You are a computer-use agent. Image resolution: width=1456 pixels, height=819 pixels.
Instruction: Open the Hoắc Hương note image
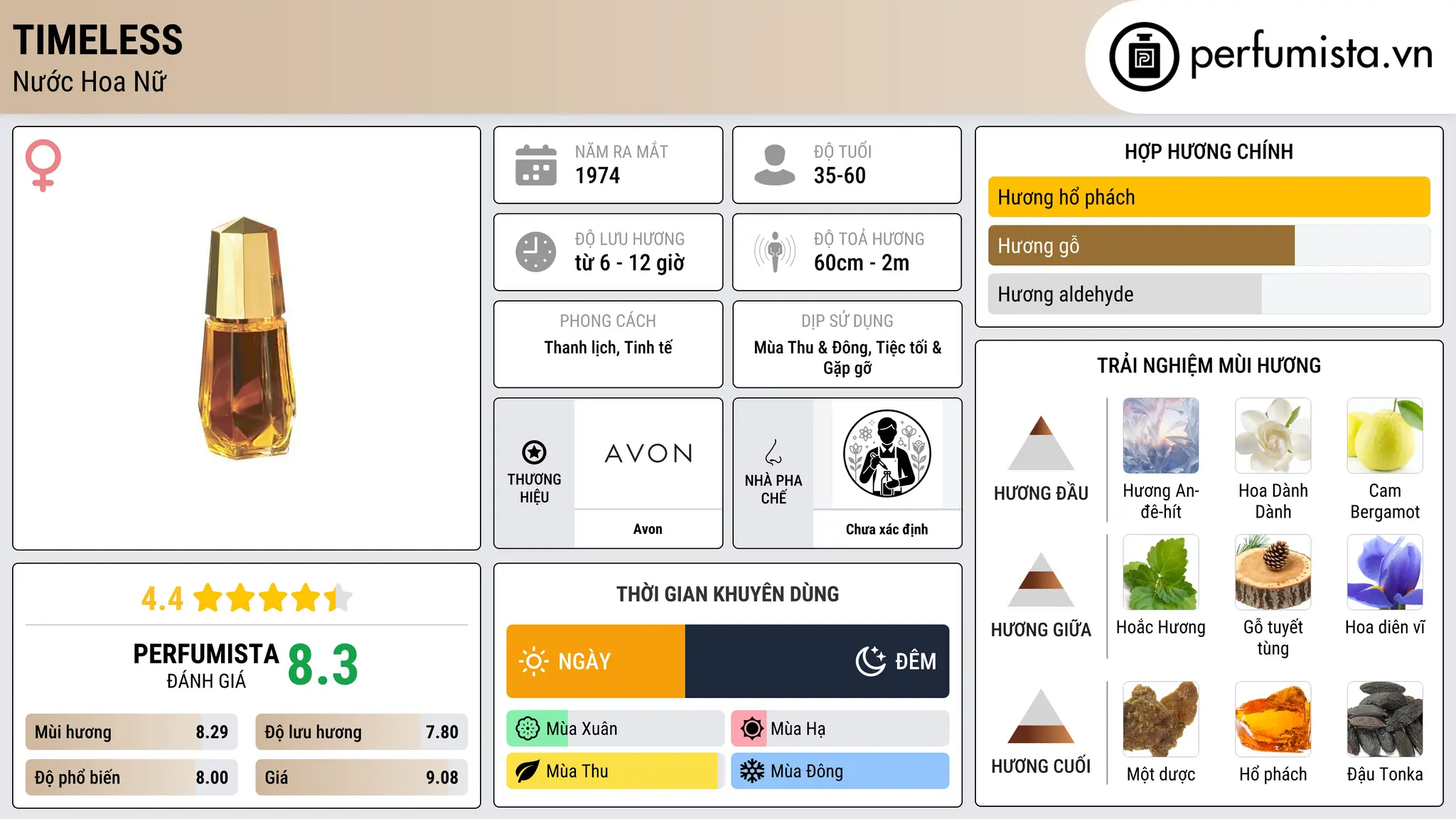pyautogui.click(x=1161, y=572)
